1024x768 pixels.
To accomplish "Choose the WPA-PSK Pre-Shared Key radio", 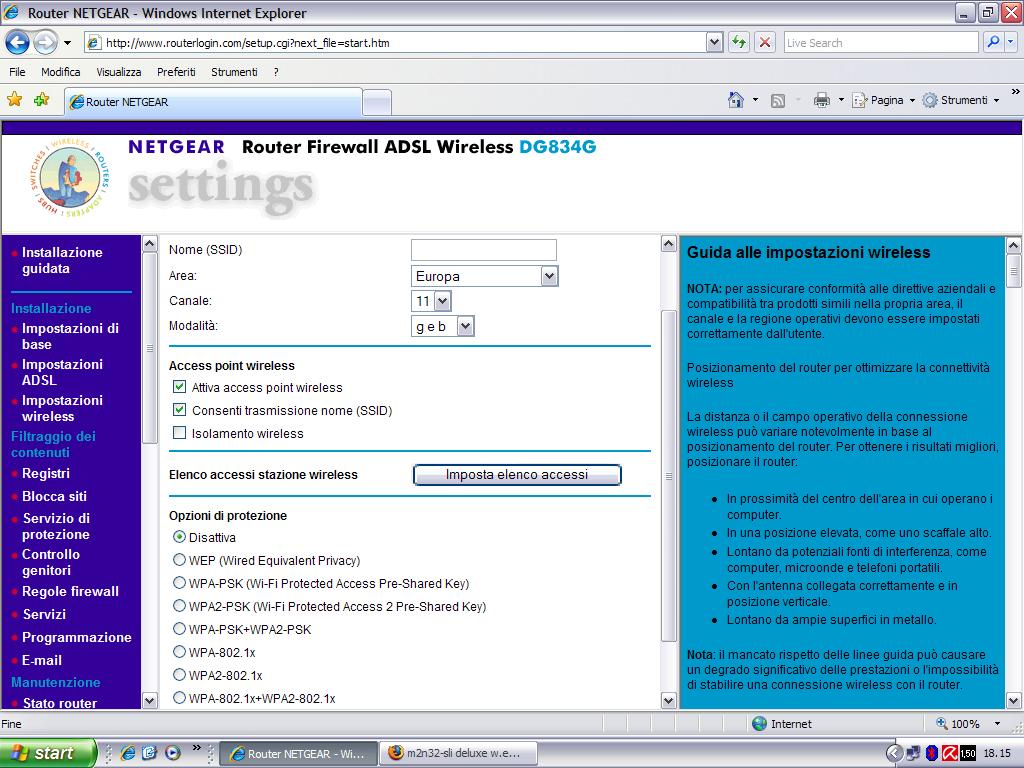I will pyautogui.click(x=179, y=583).
